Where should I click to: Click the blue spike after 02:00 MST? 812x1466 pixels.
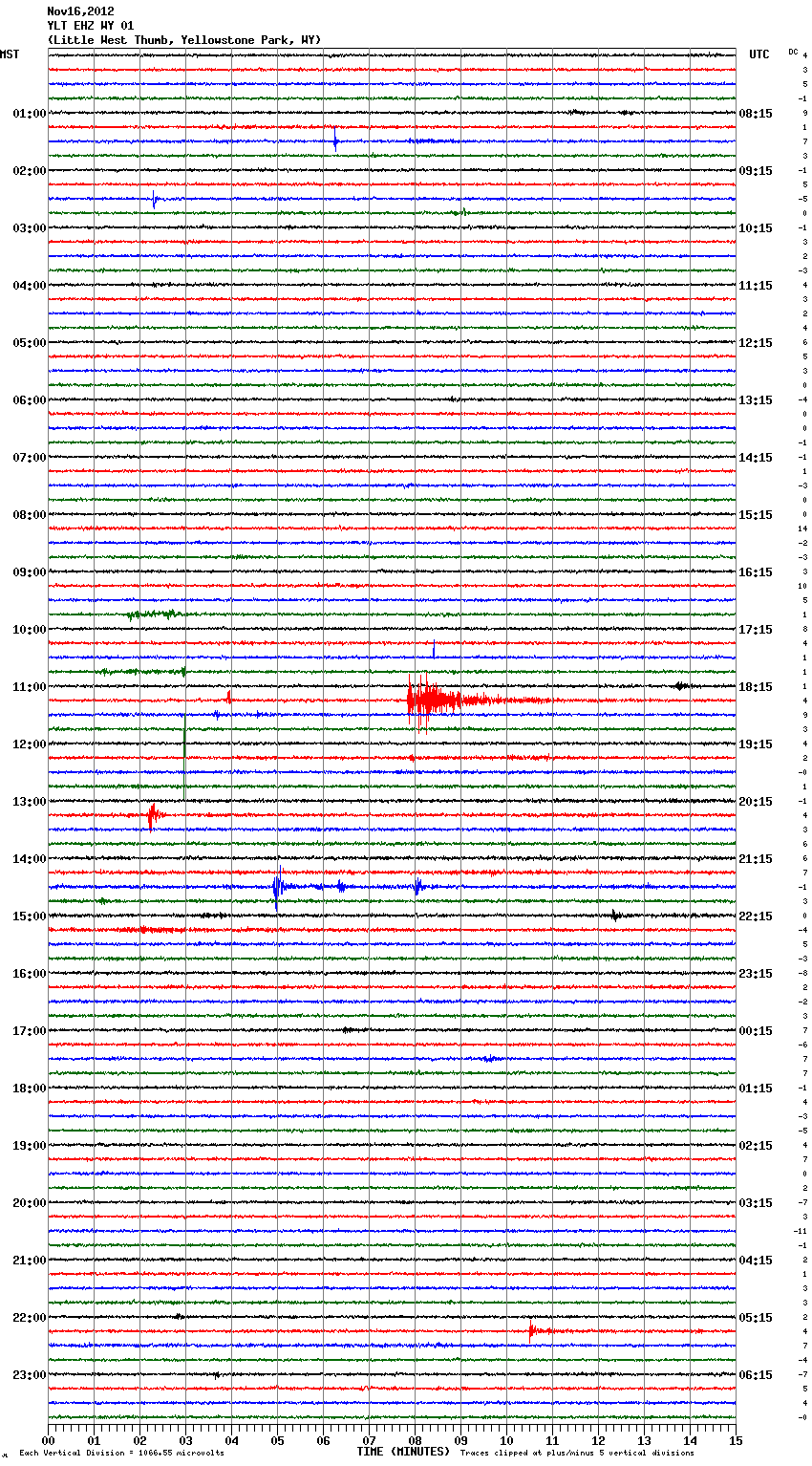click(x=155, y=199)
